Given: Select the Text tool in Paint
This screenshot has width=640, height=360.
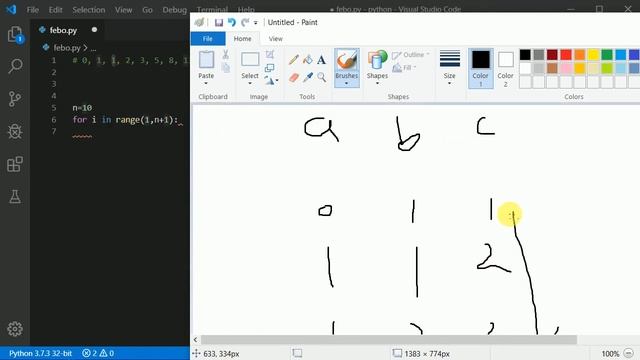Looking at the screenshot, I should click(322, 60).
